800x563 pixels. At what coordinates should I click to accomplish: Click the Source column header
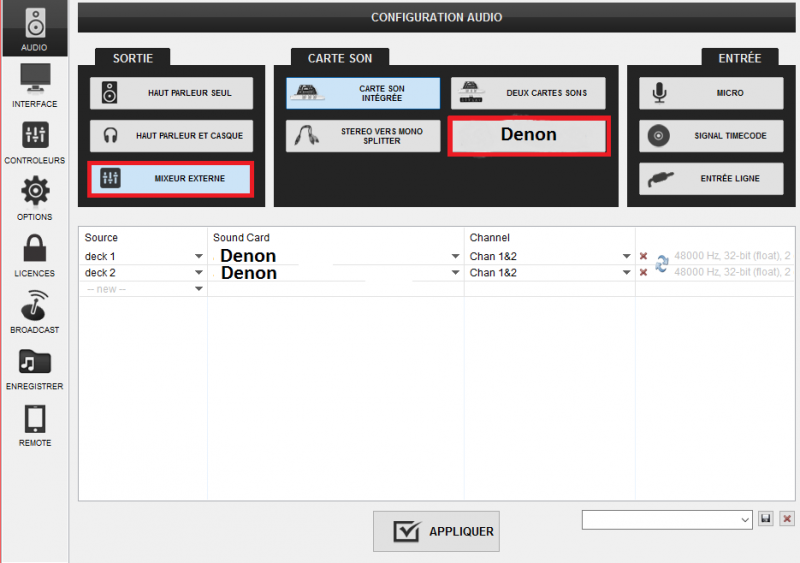101,237
